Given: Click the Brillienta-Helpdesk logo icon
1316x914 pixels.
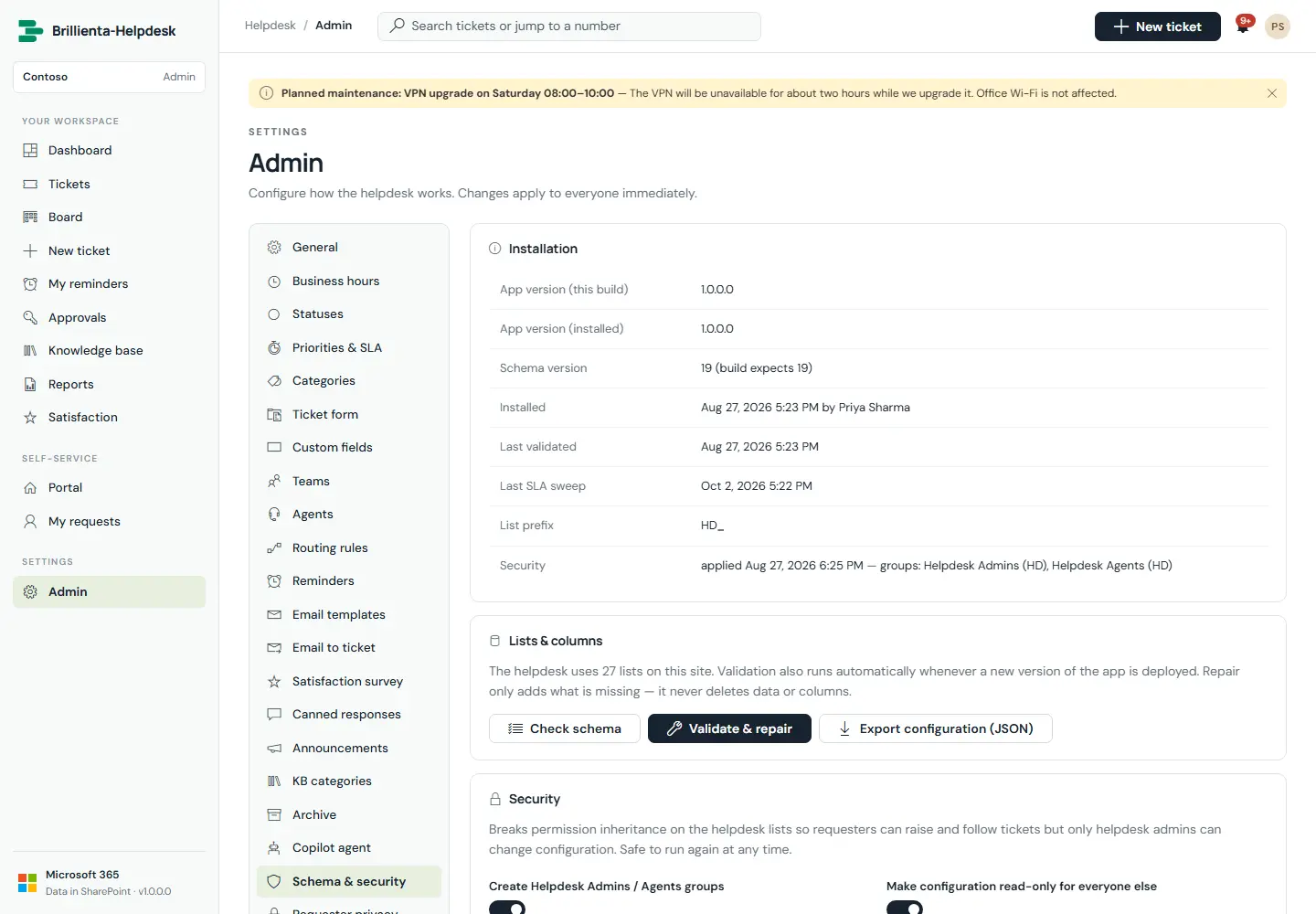Looking at the screenshot, I should point(30,31).
